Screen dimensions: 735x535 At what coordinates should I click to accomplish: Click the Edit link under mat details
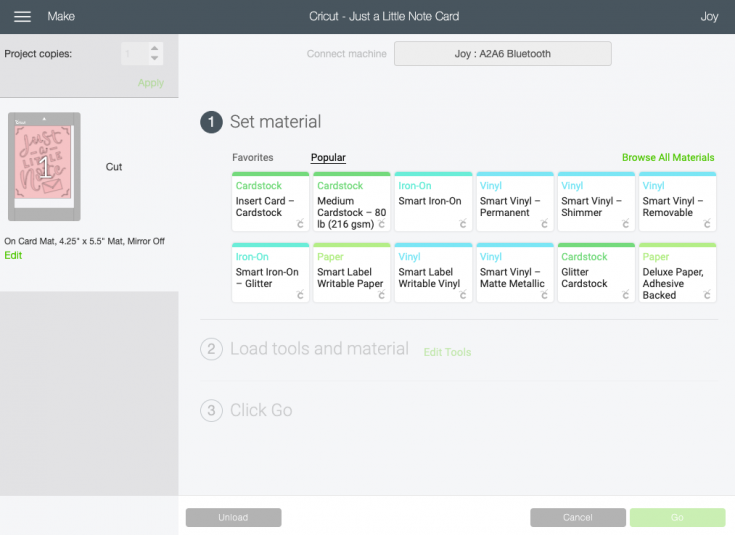[13, 256]
